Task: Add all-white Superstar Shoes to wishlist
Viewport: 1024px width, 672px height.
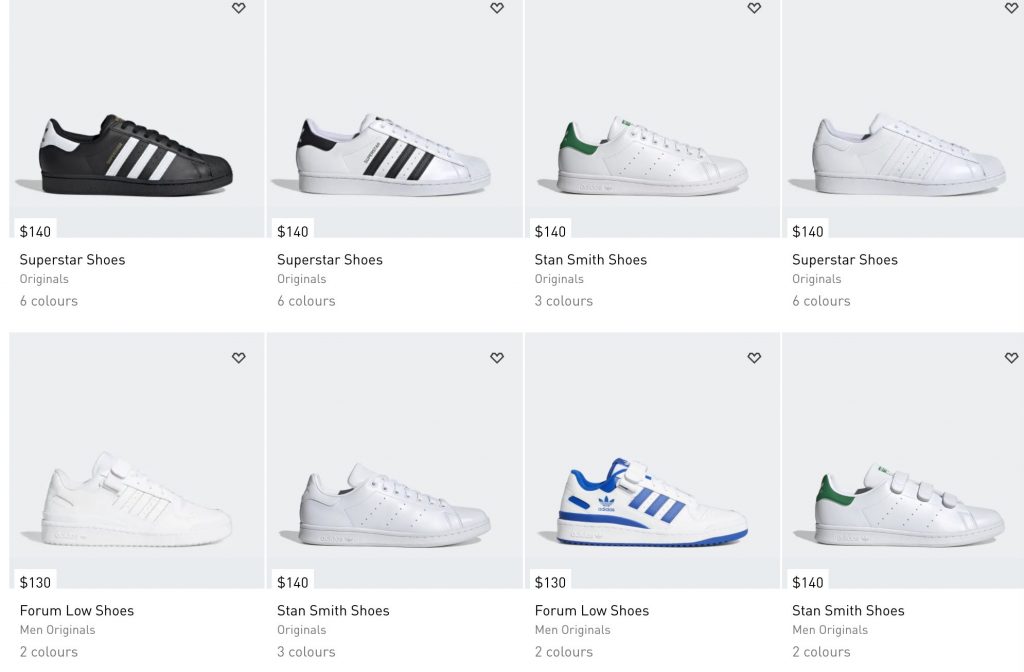Action: 1011,8
